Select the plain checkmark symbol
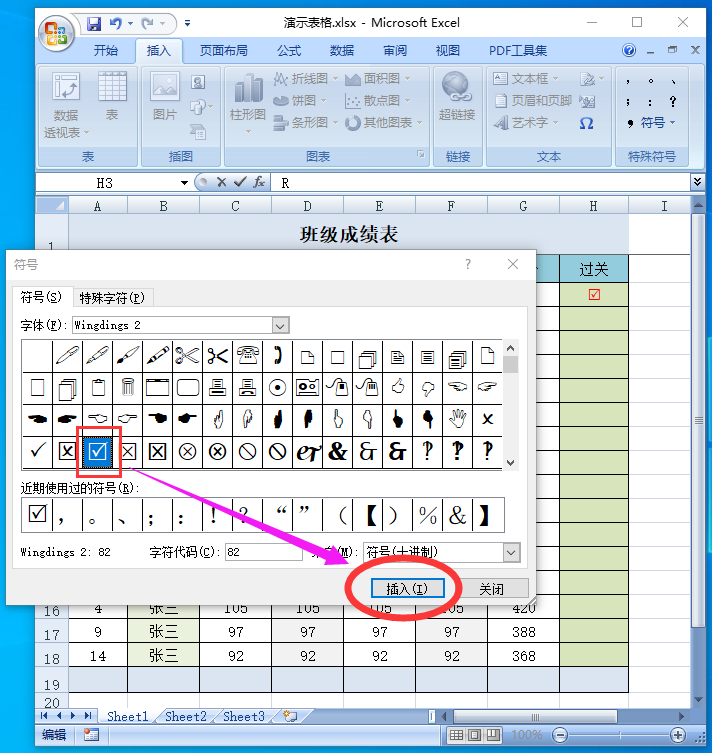Screen dimensions: 712x753 click(37, 451)
